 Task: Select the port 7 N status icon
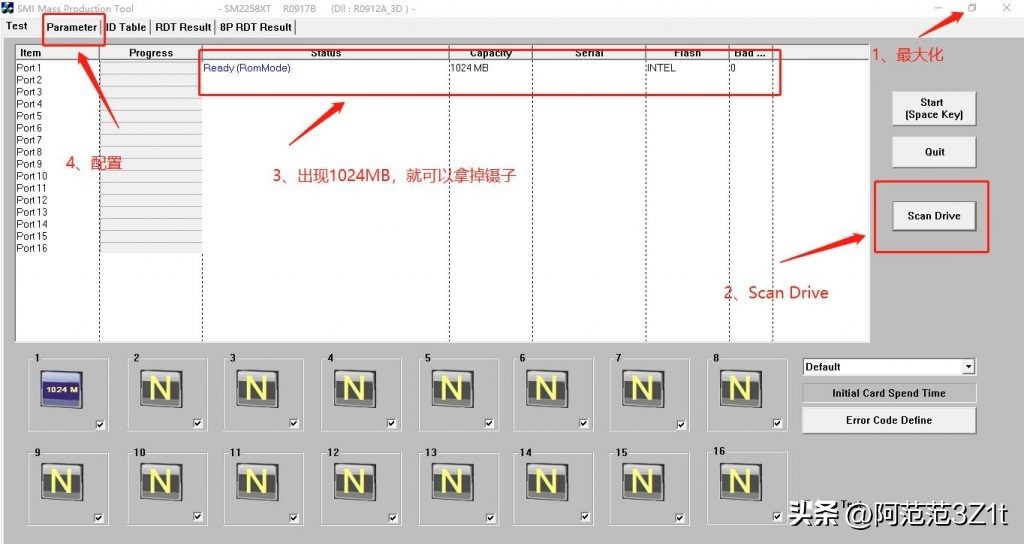pyautogui.click(x=643, y=389)
